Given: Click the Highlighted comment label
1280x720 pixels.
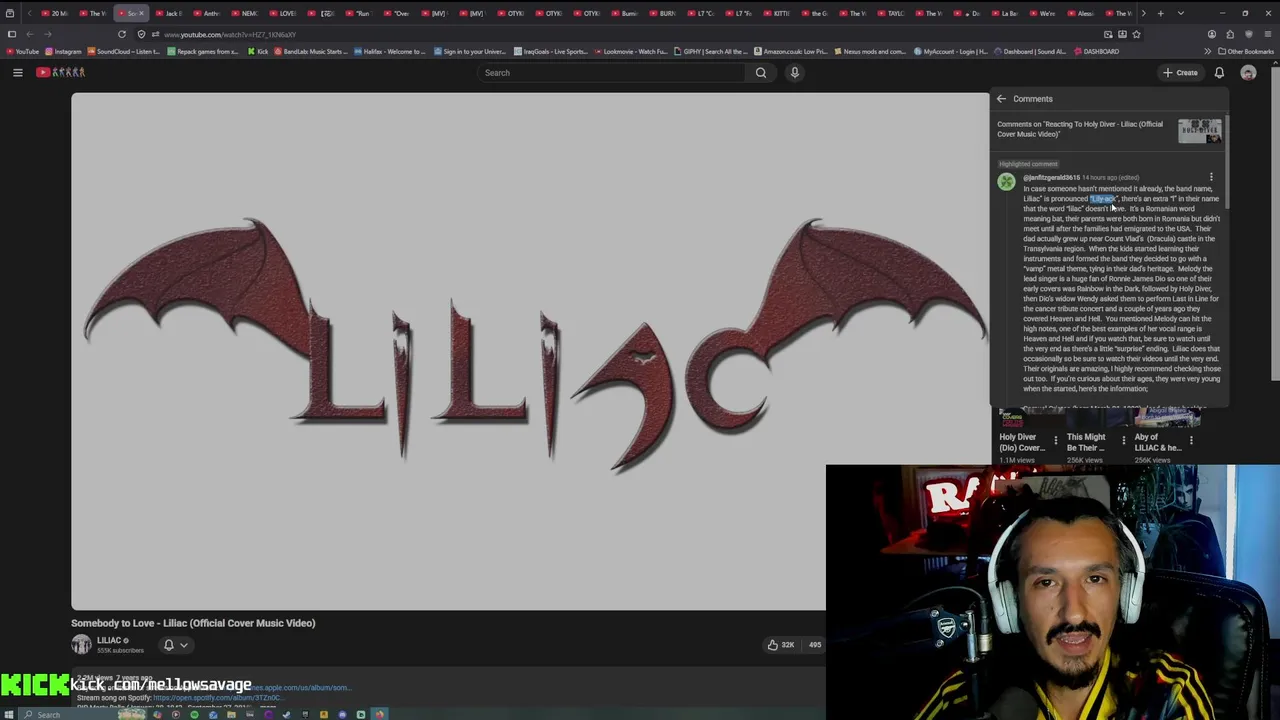Looking at the screenshot, I should [1028, 164].
